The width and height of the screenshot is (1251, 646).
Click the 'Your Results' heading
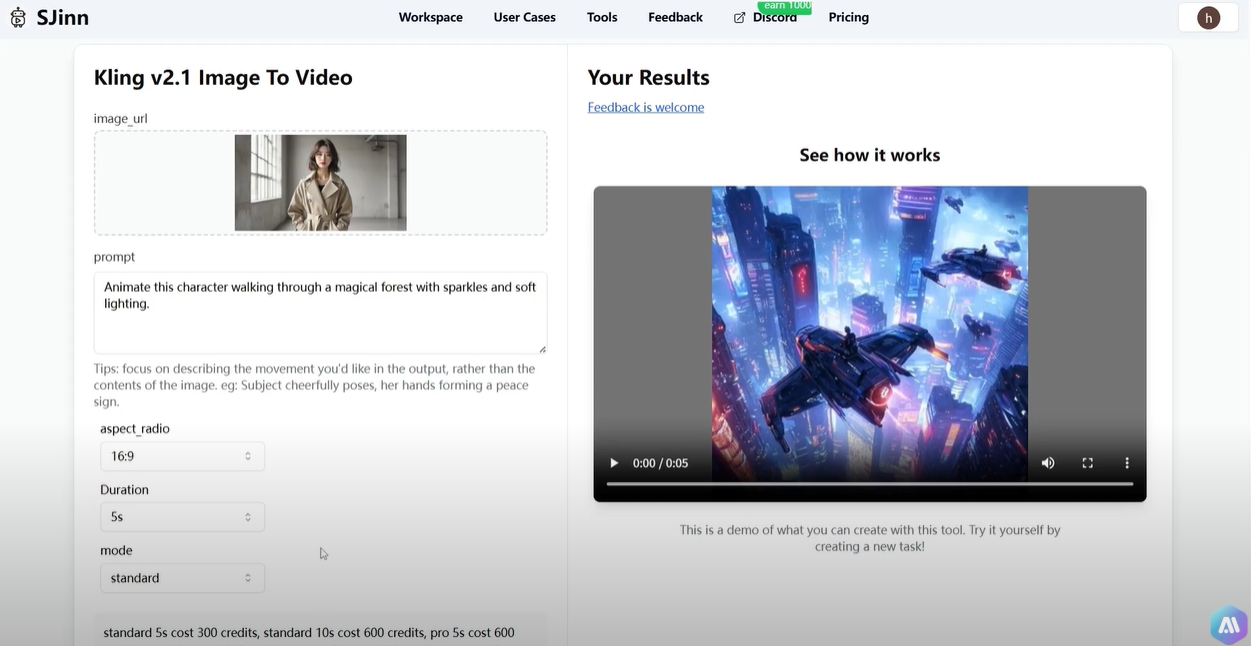[648, 77]
